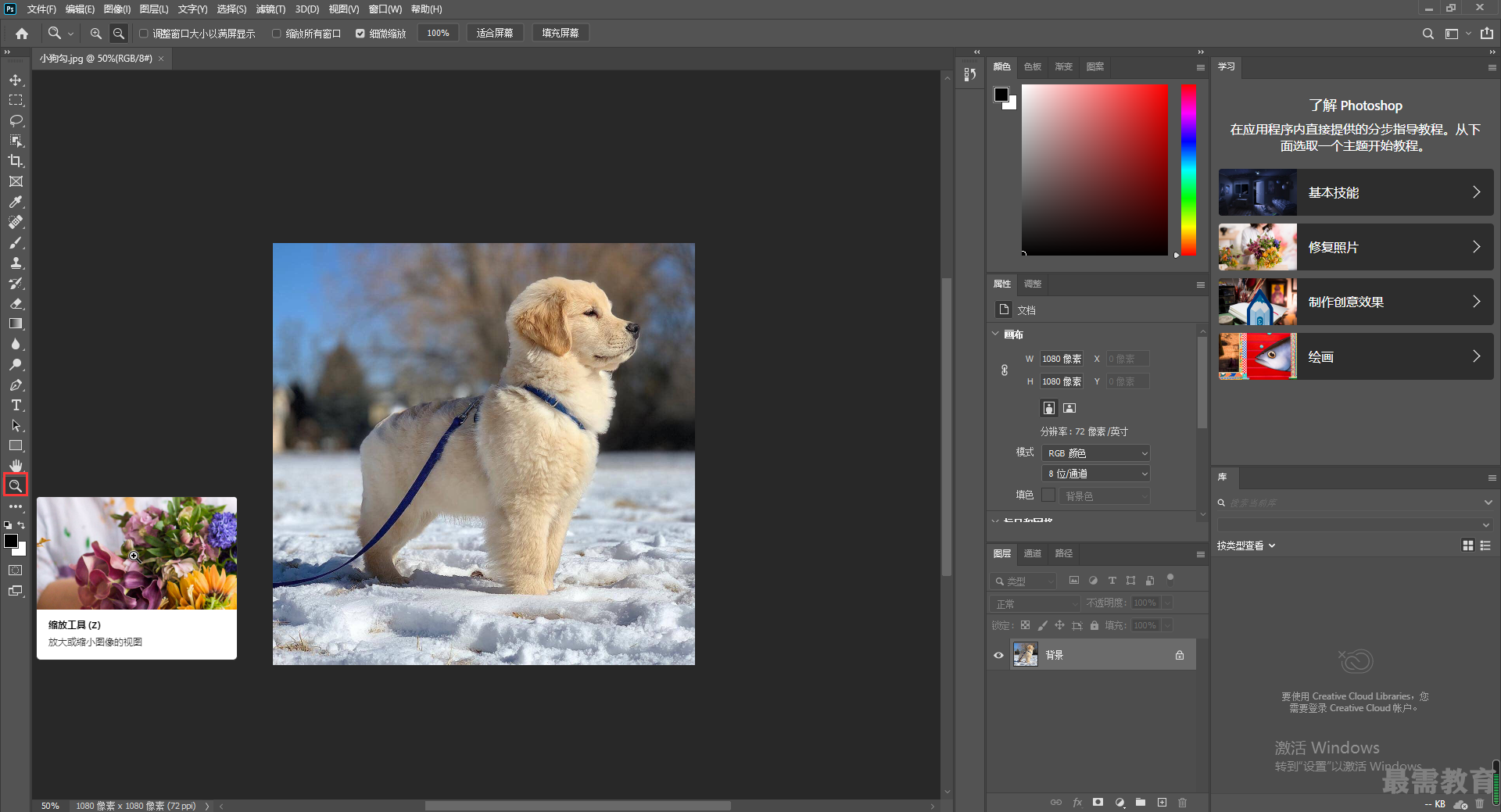Enable resize window to fit checkbox

coord(144,34)
